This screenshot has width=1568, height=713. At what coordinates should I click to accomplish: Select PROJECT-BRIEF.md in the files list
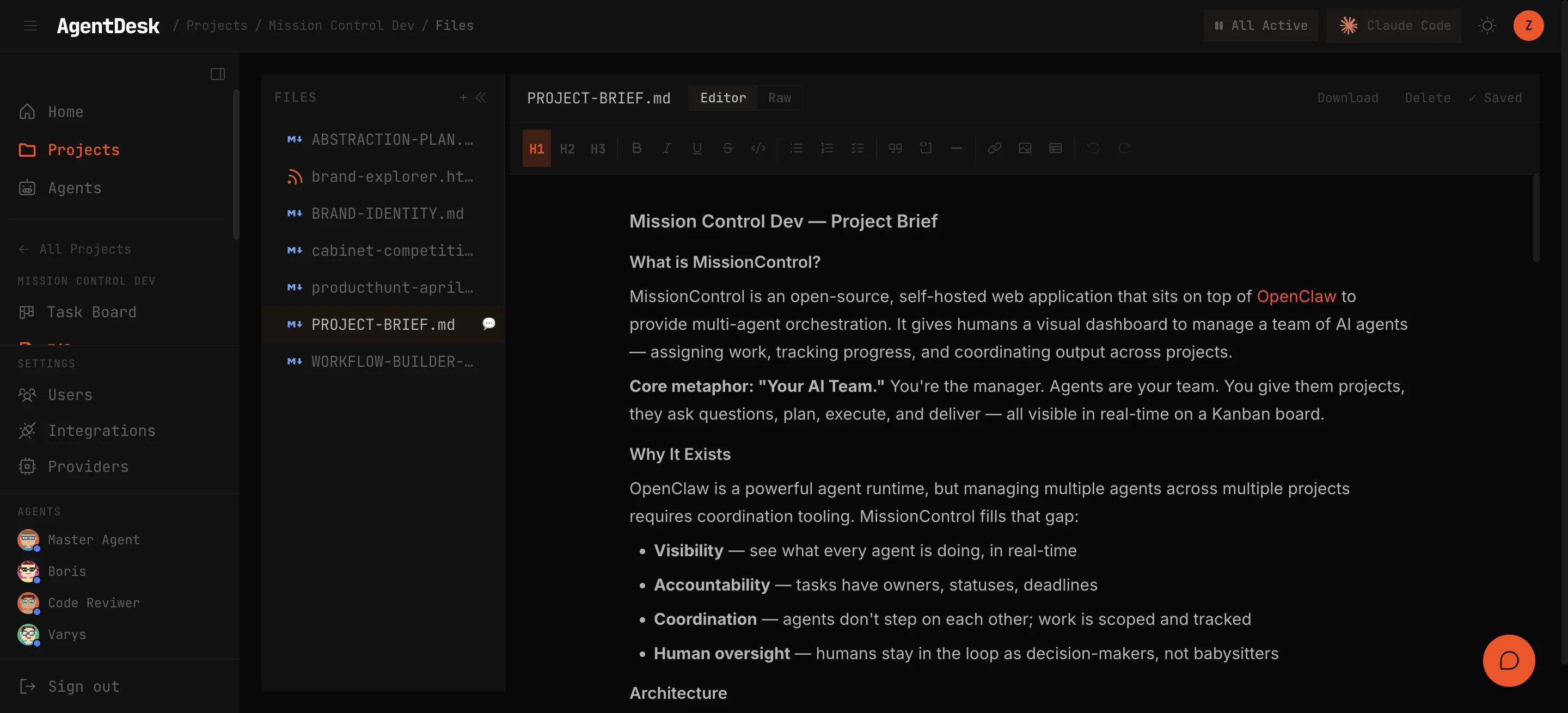pyautogui.click(x=383, y=324)
